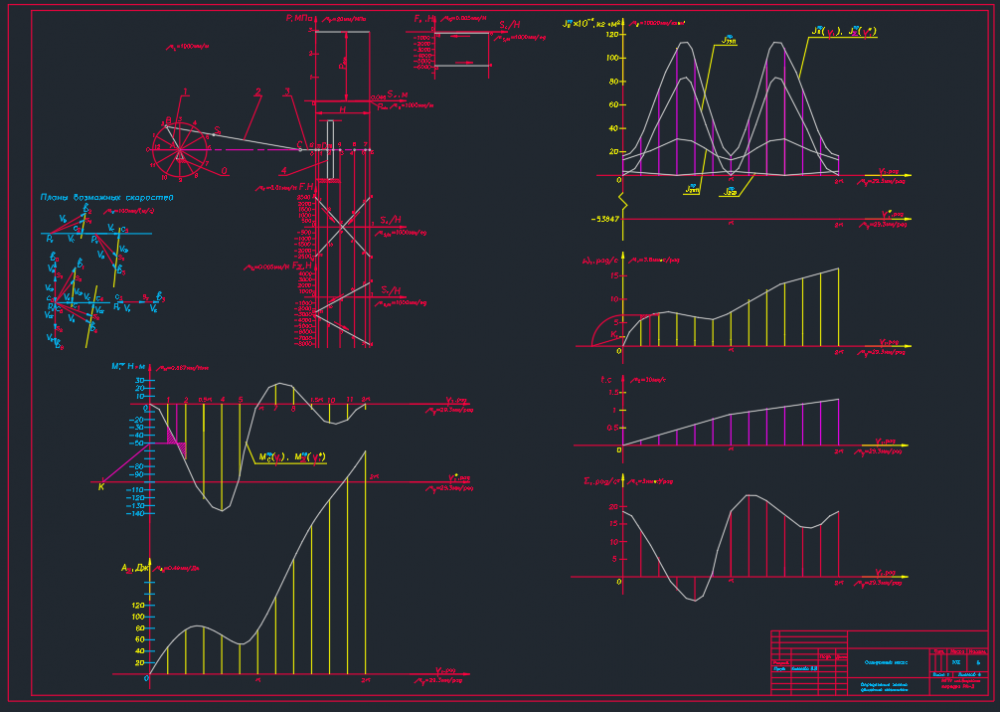Click the "F, H" force axis label
The height and width of the screenshot is (712, 1000).
click(306, 186)
